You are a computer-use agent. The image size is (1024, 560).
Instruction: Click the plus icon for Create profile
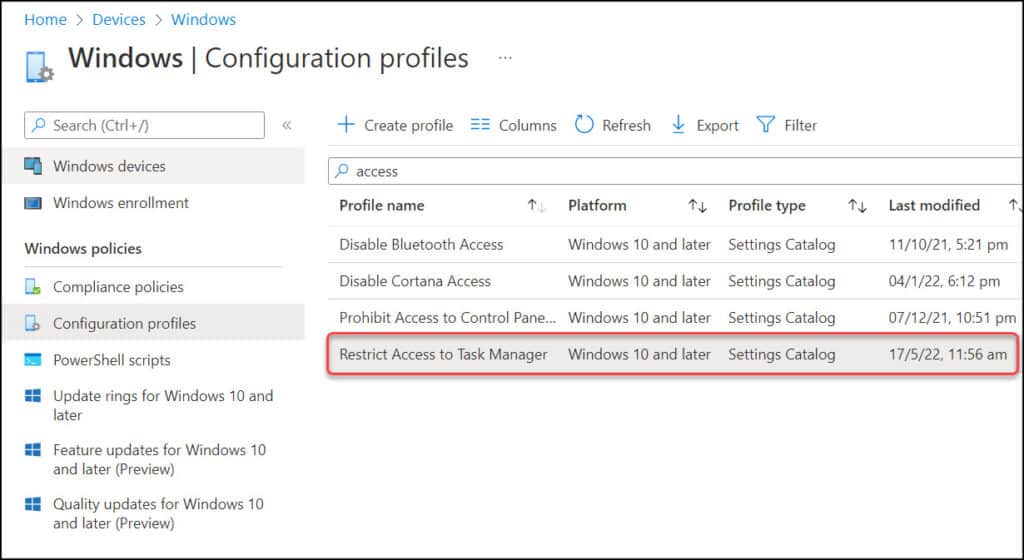point(346,124)
